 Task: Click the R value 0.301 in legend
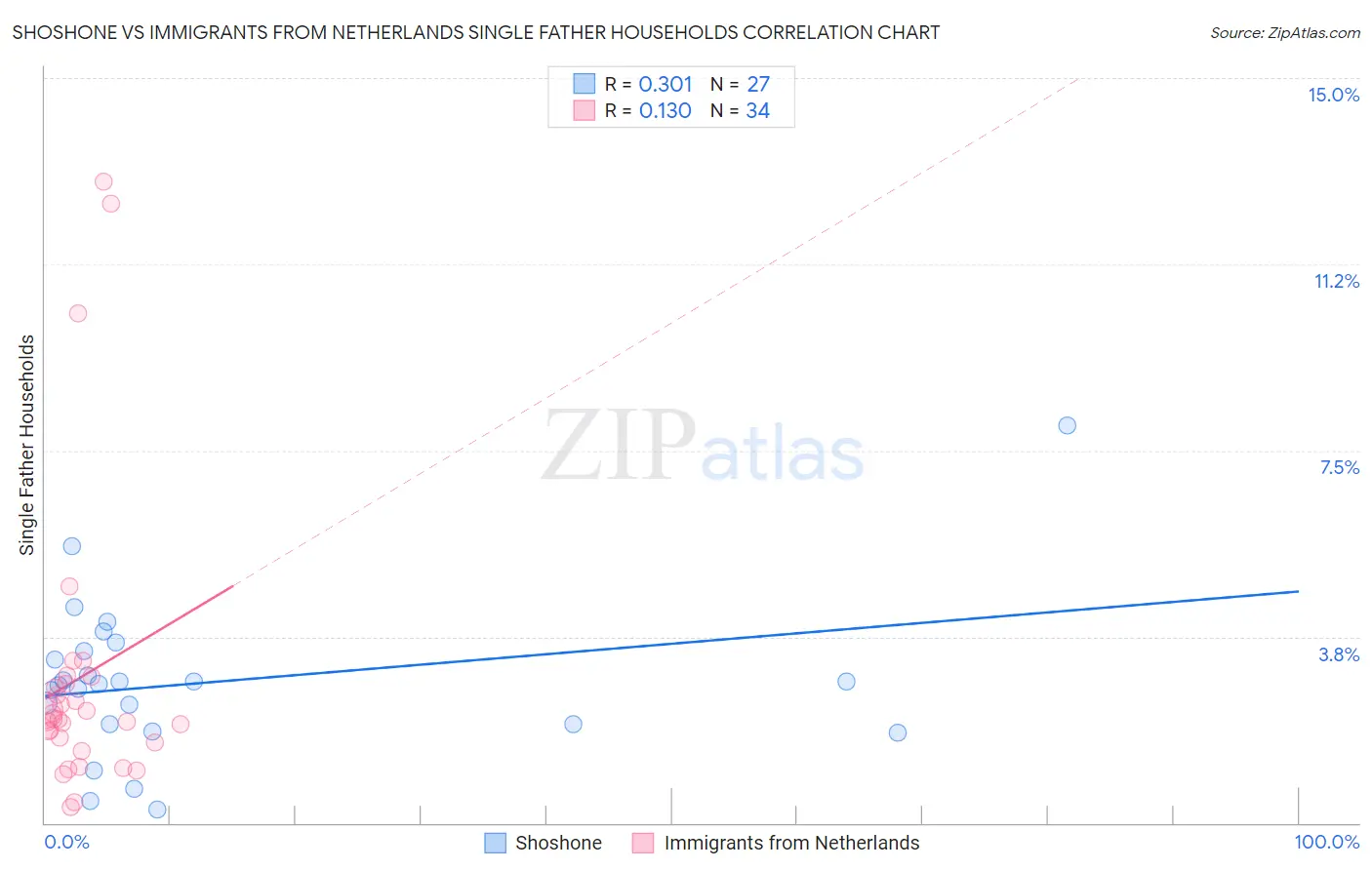click(665, 84)
